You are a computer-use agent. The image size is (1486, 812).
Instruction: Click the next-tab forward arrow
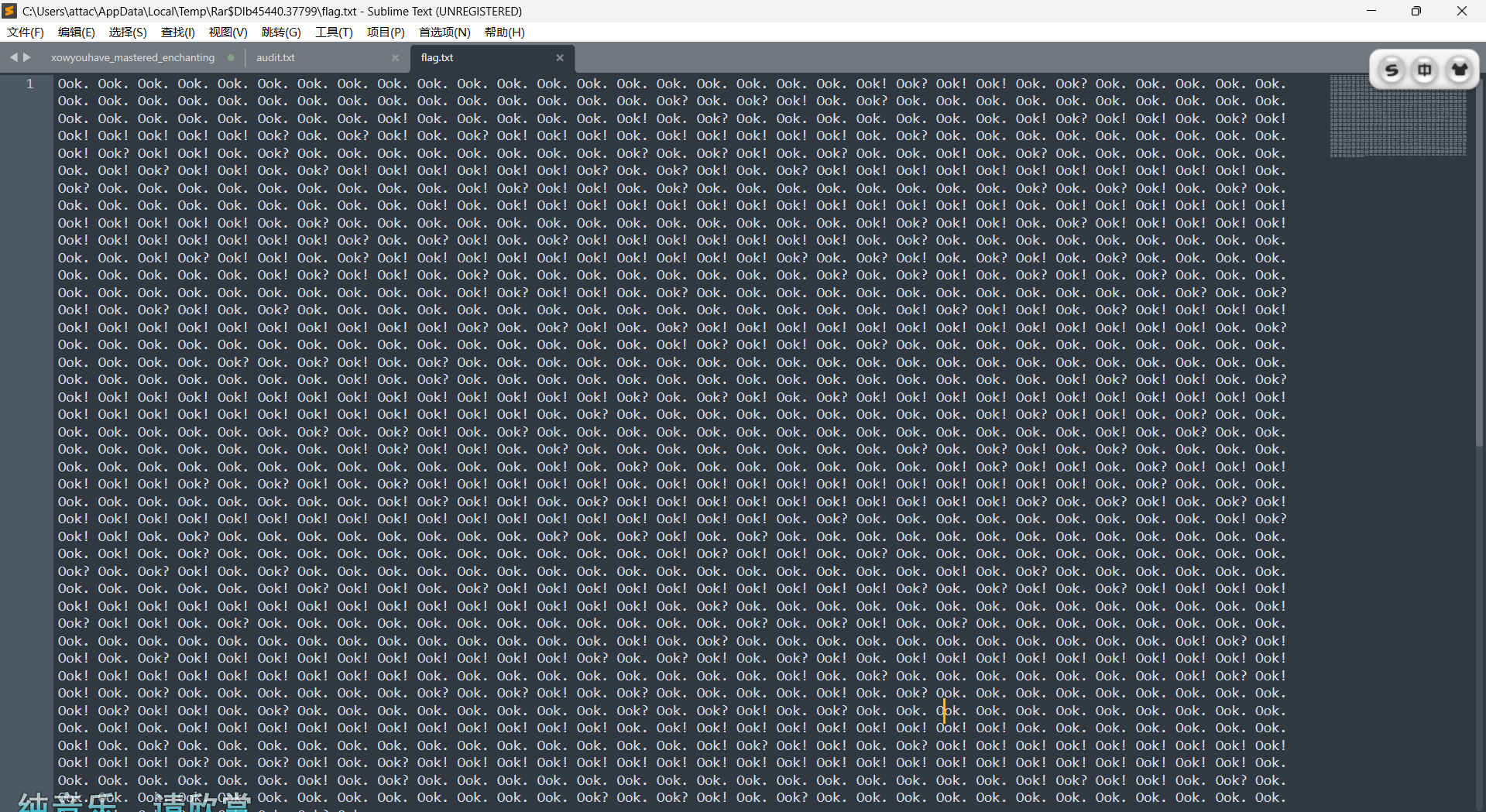click(27, 57)
